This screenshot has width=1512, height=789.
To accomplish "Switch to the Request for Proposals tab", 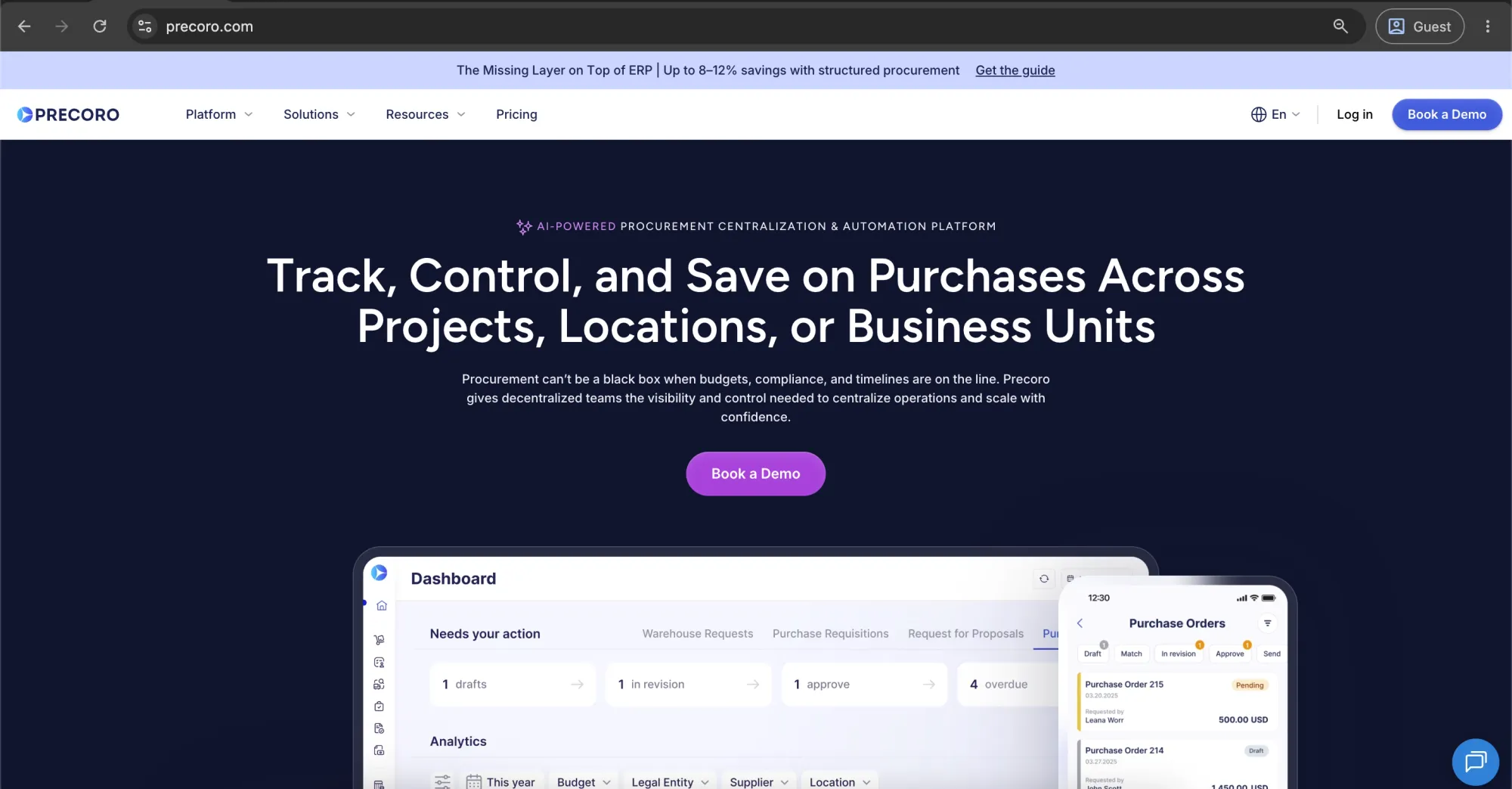I will (x=966, y=634).
